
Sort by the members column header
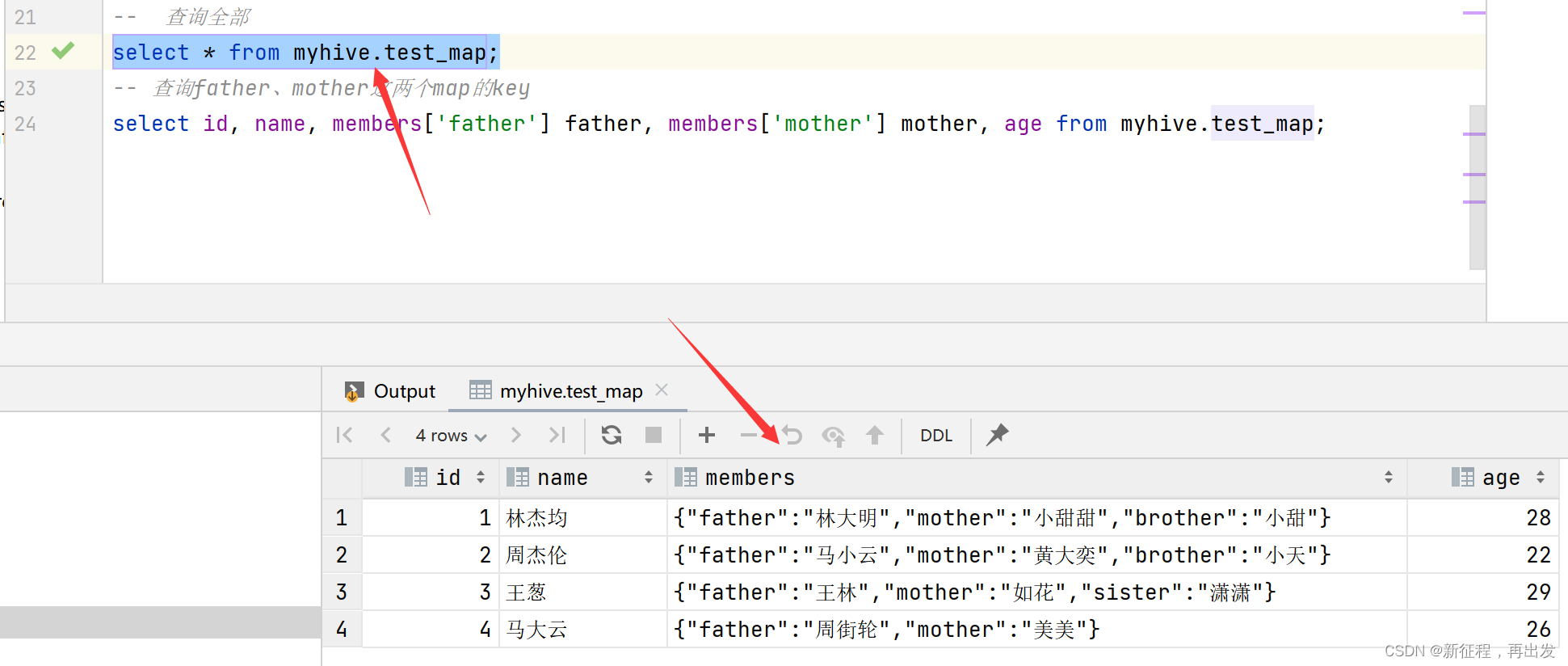(x=1036, y=478)
